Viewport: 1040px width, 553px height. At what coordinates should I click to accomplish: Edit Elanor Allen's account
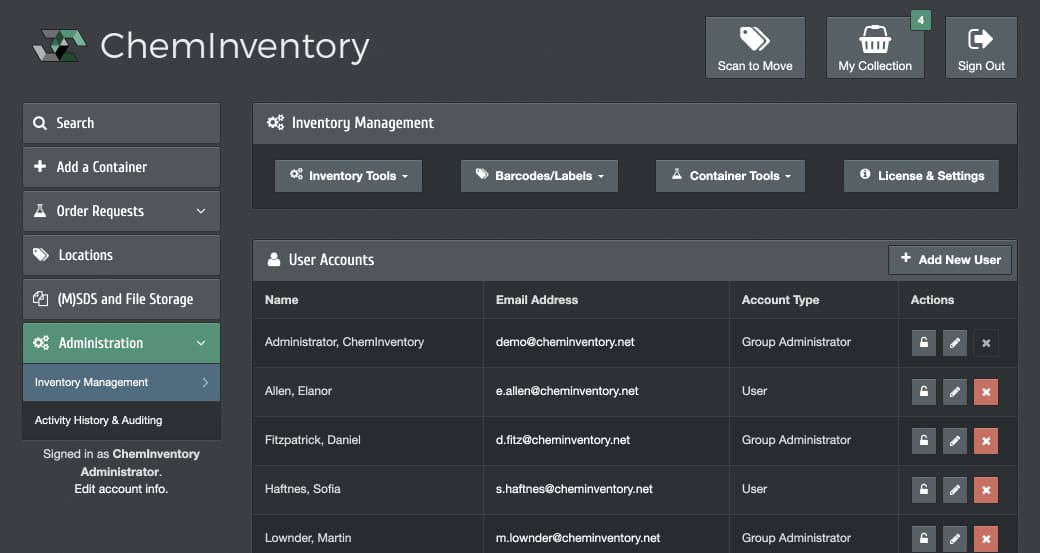click(954, 392)
